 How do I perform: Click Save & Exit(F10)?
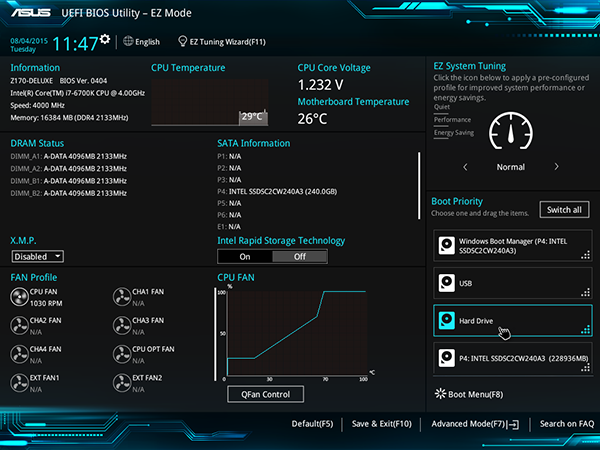tap(382, 424)
